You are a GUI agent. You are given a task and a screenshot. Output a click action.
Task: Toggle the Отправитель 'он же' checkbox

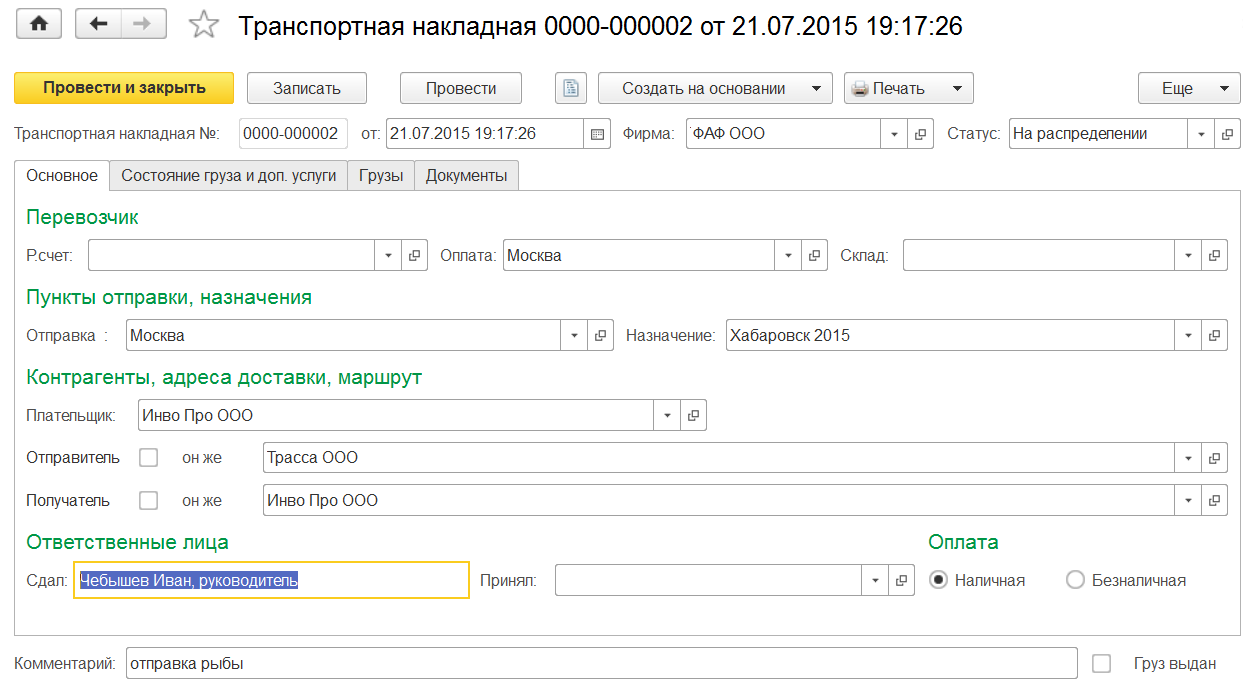click(149, 458)
